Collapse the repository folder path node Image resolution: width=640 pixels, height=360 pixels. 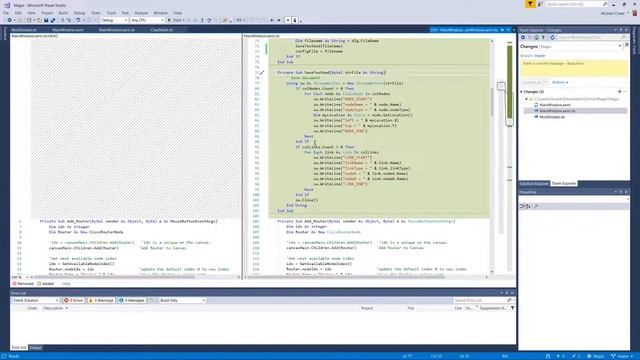526,99
